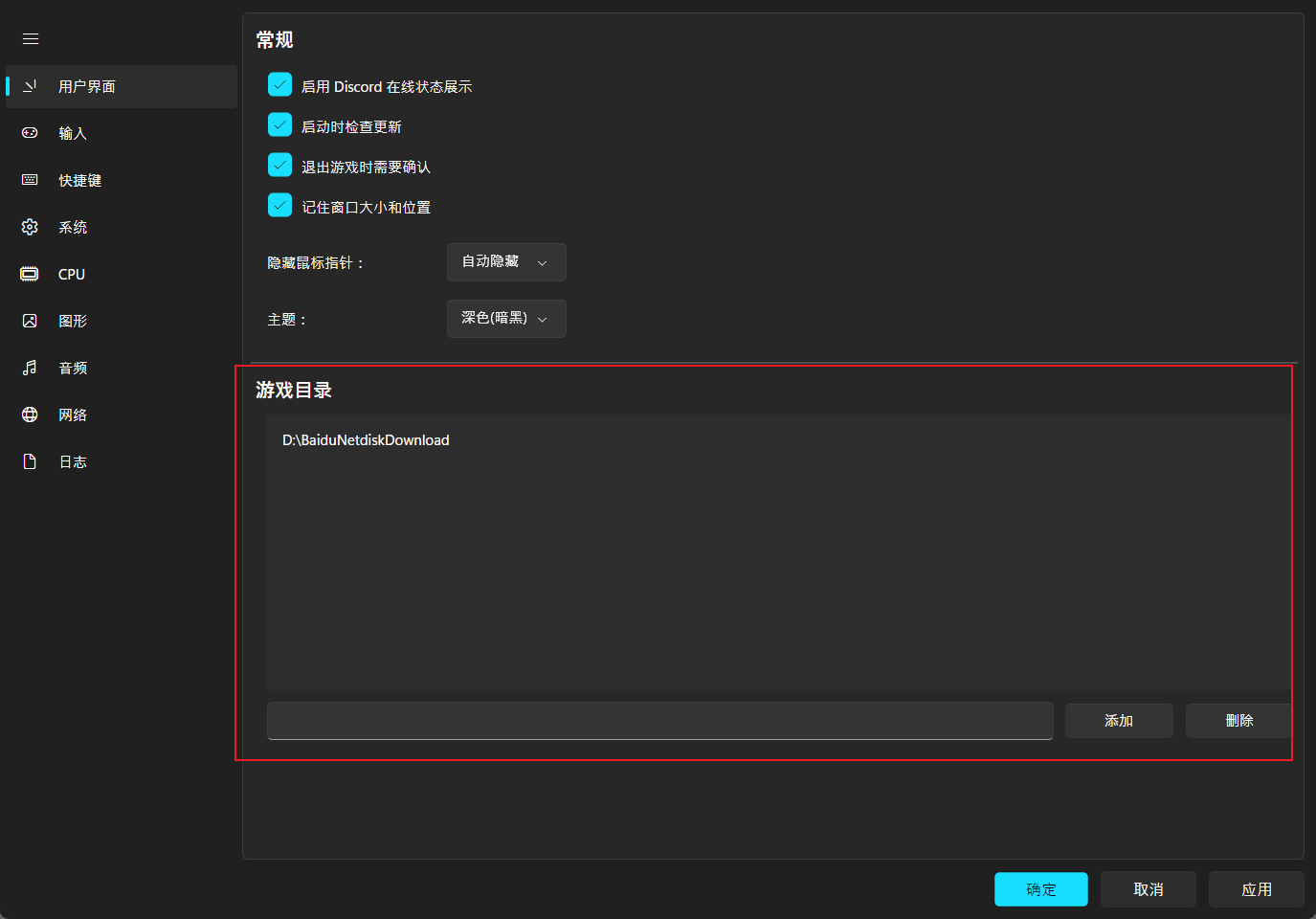This screenshot has width=1316, height=919.
Task: Click the gamepad icon for 输入
Action: 30,133
